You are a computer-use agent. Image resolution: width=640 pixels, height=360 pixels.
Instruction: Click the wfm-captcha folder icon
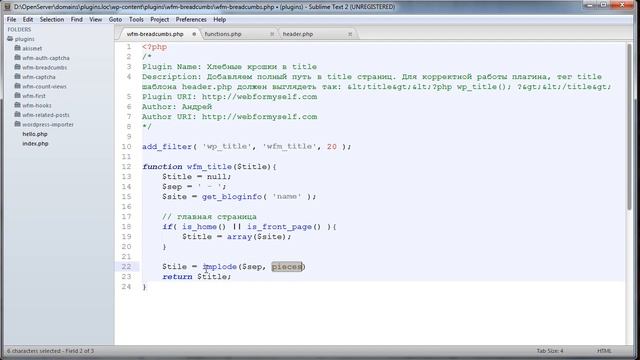(18, 77)
